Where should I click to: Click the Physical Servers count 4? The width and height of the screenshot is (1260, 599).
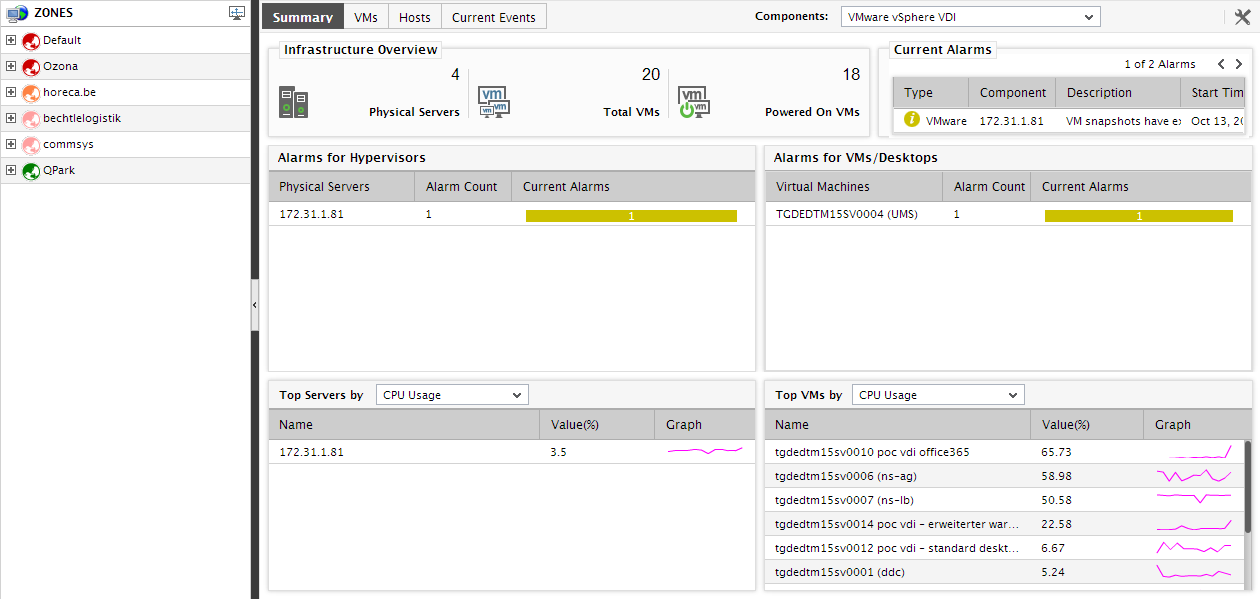point(455,74)
